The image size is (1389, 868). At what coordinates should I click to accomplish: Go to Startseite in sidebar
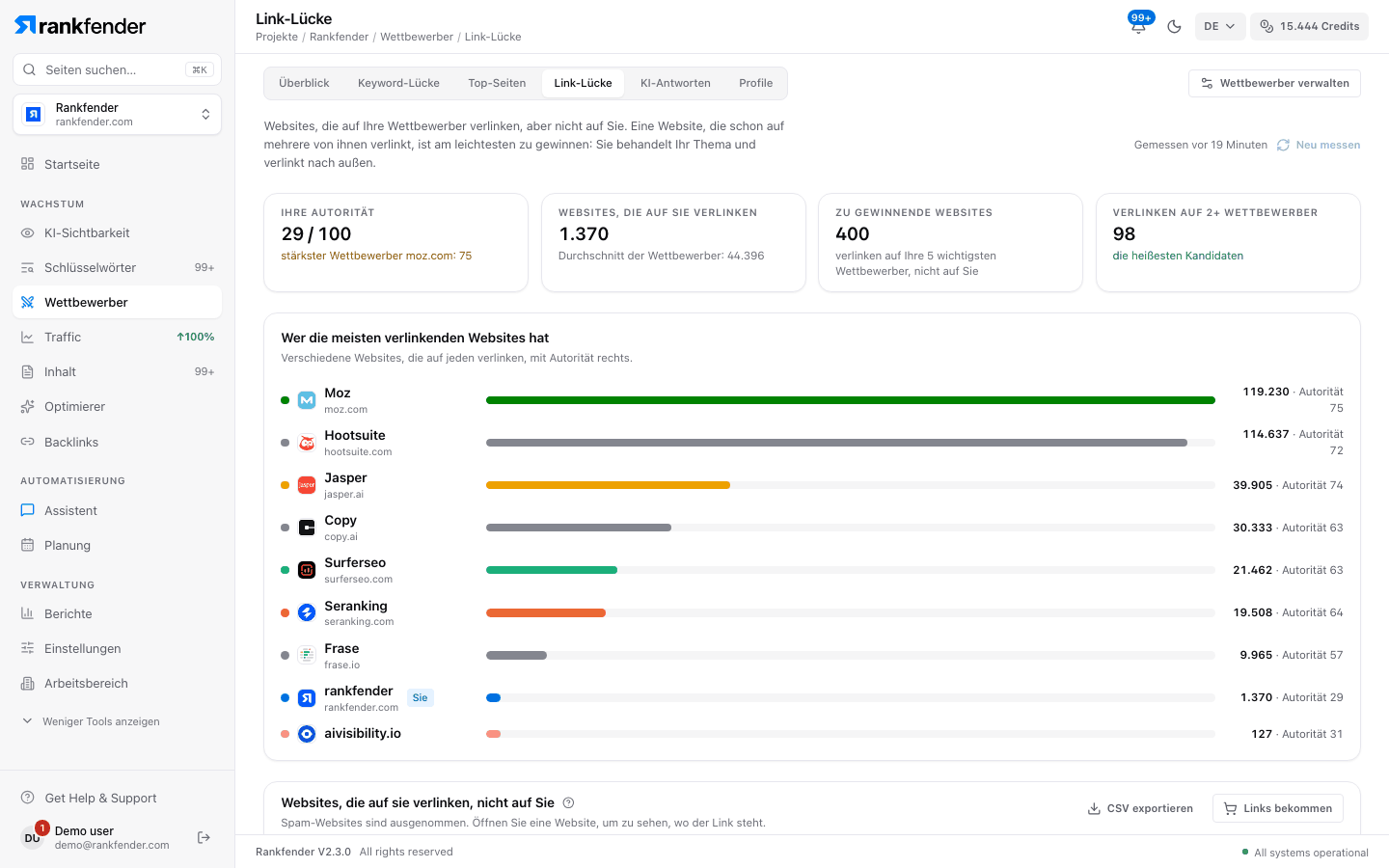tap(117, 164)
